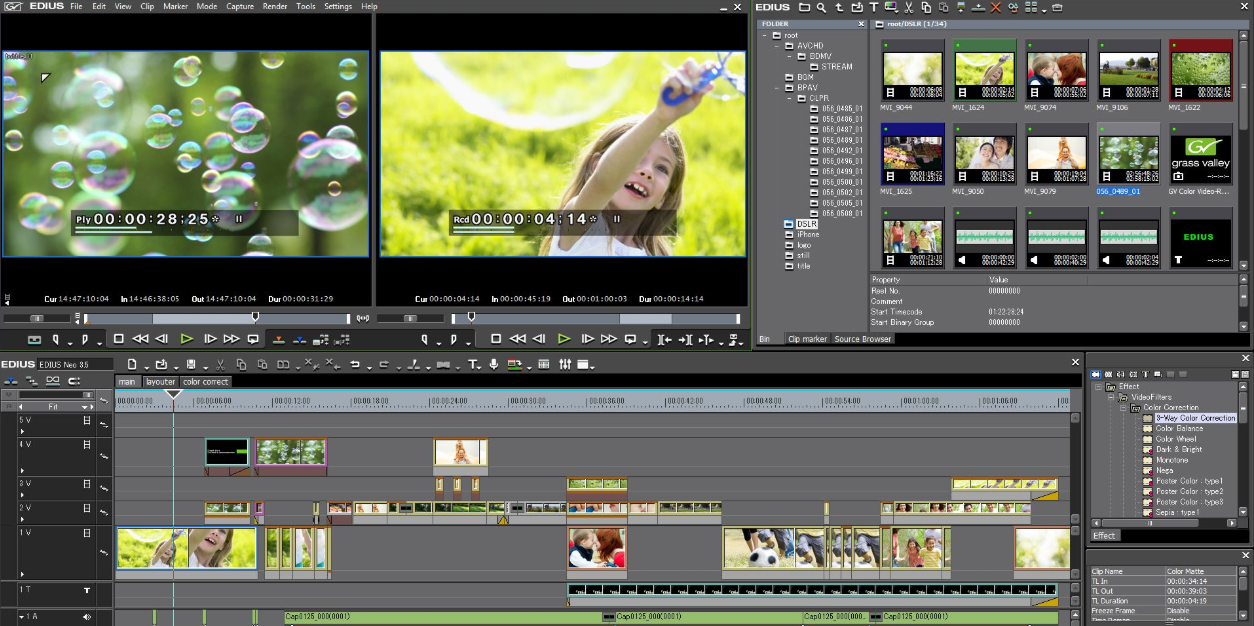
Task: Select the MVI_1624 clip thumbnail
Action: (985, 70)
